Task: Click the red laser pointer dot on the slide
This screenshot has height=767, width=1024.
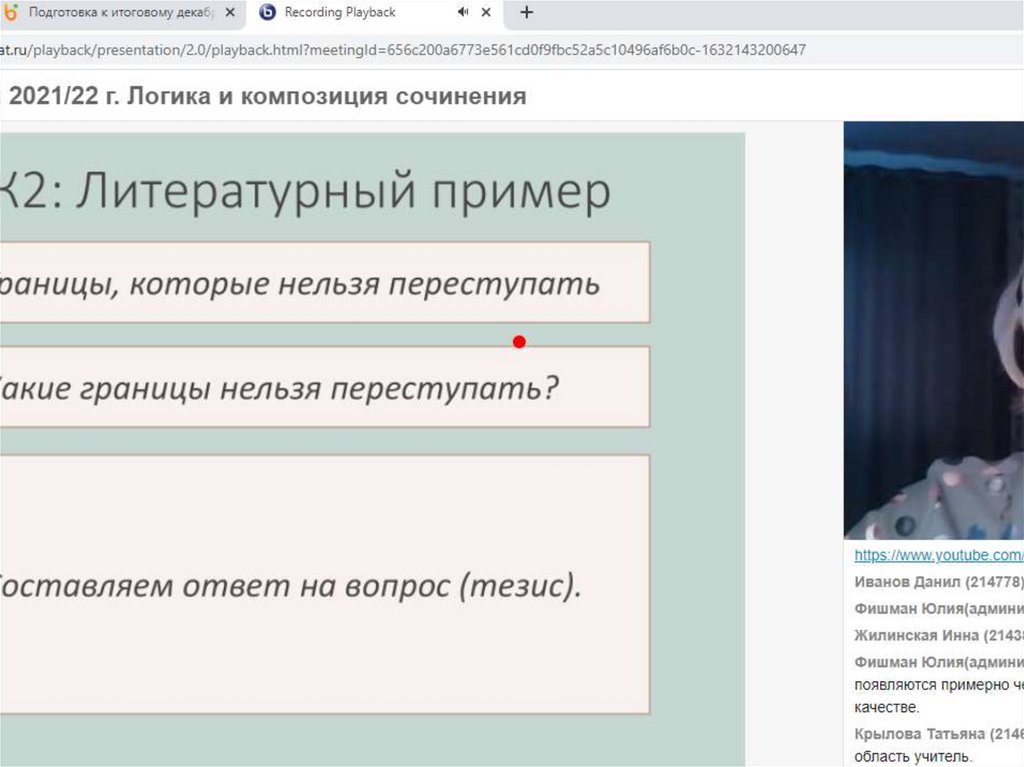Action: [x=519, y=342]
